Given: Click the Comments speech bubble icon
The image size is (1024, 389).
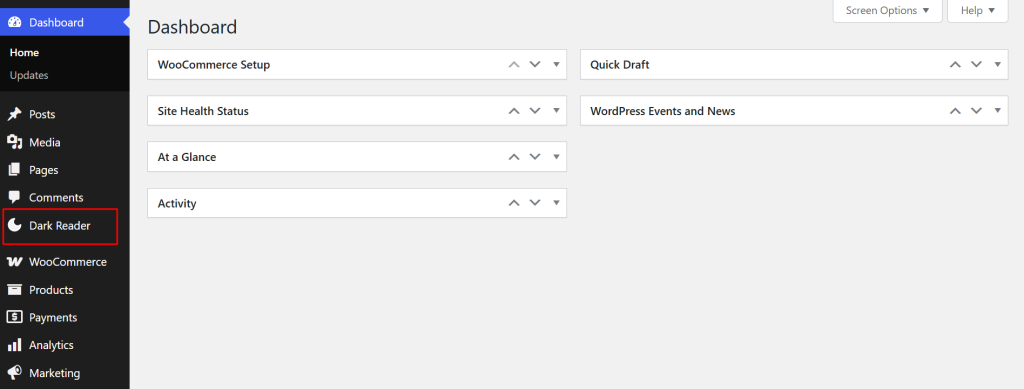Looking at the screenshot, I should 14,197.
